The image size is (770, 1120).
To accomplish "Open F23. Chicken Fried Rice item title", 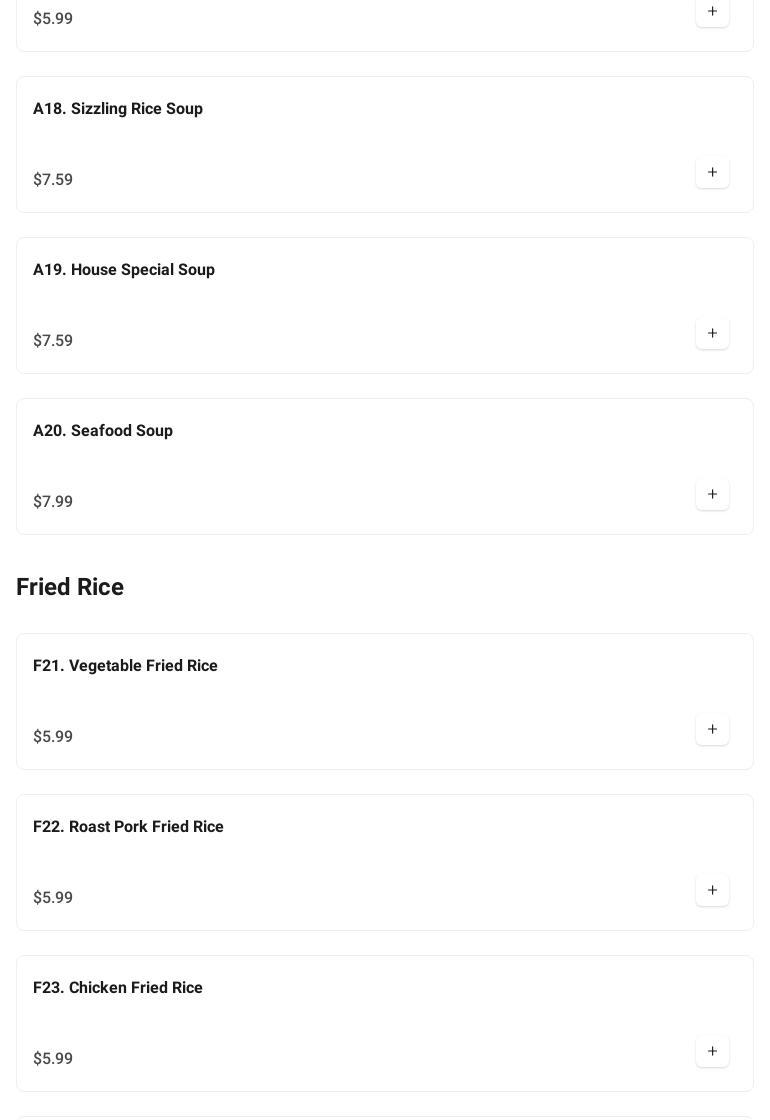I will pyautogui.click(x=118, y=987).
